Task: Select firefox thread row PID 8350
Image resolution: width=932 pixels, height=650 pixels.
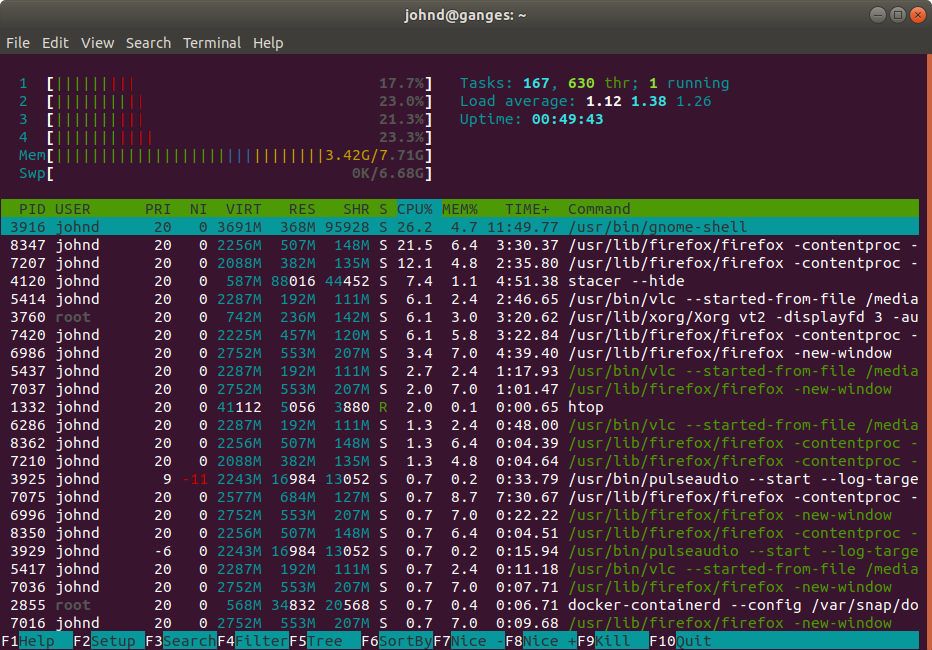Action: 459,533
